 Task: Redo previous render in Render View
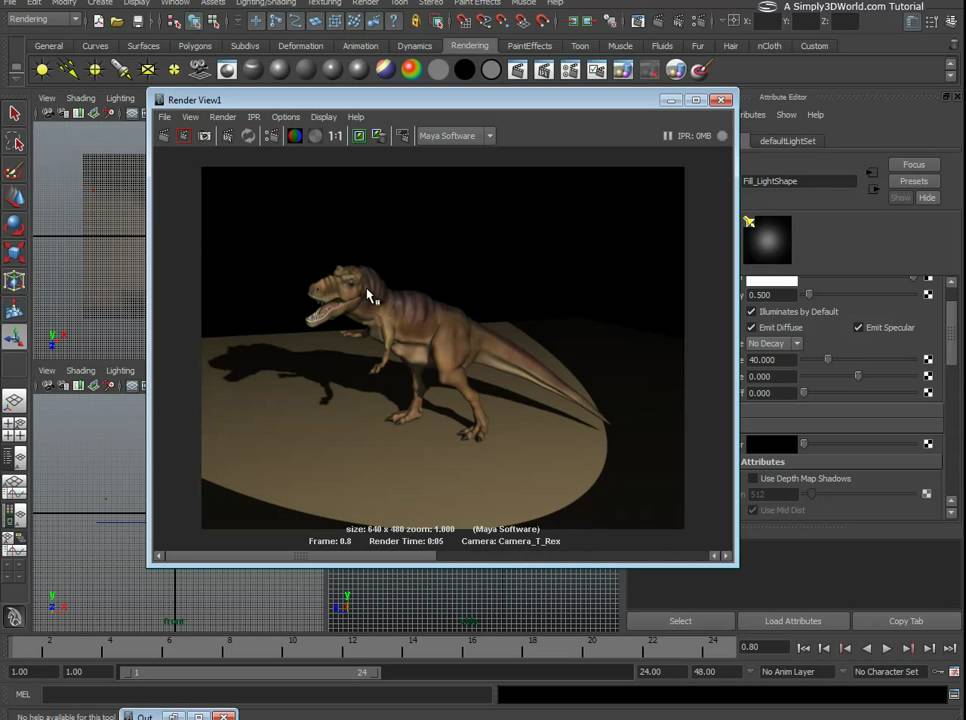164,136
